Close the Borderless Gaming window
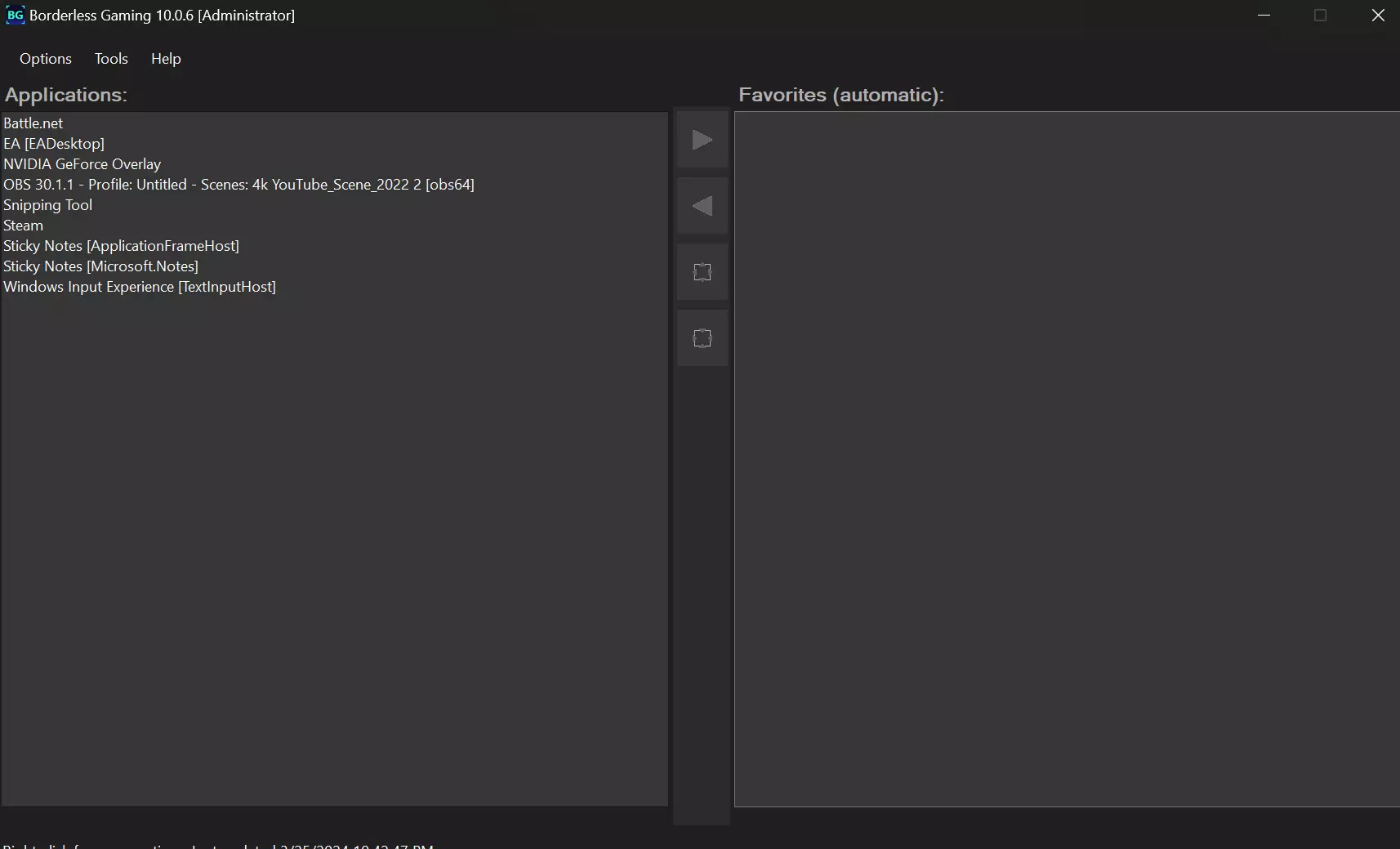This screenshot has height=849, width=1400. (x=1378, y=16)
